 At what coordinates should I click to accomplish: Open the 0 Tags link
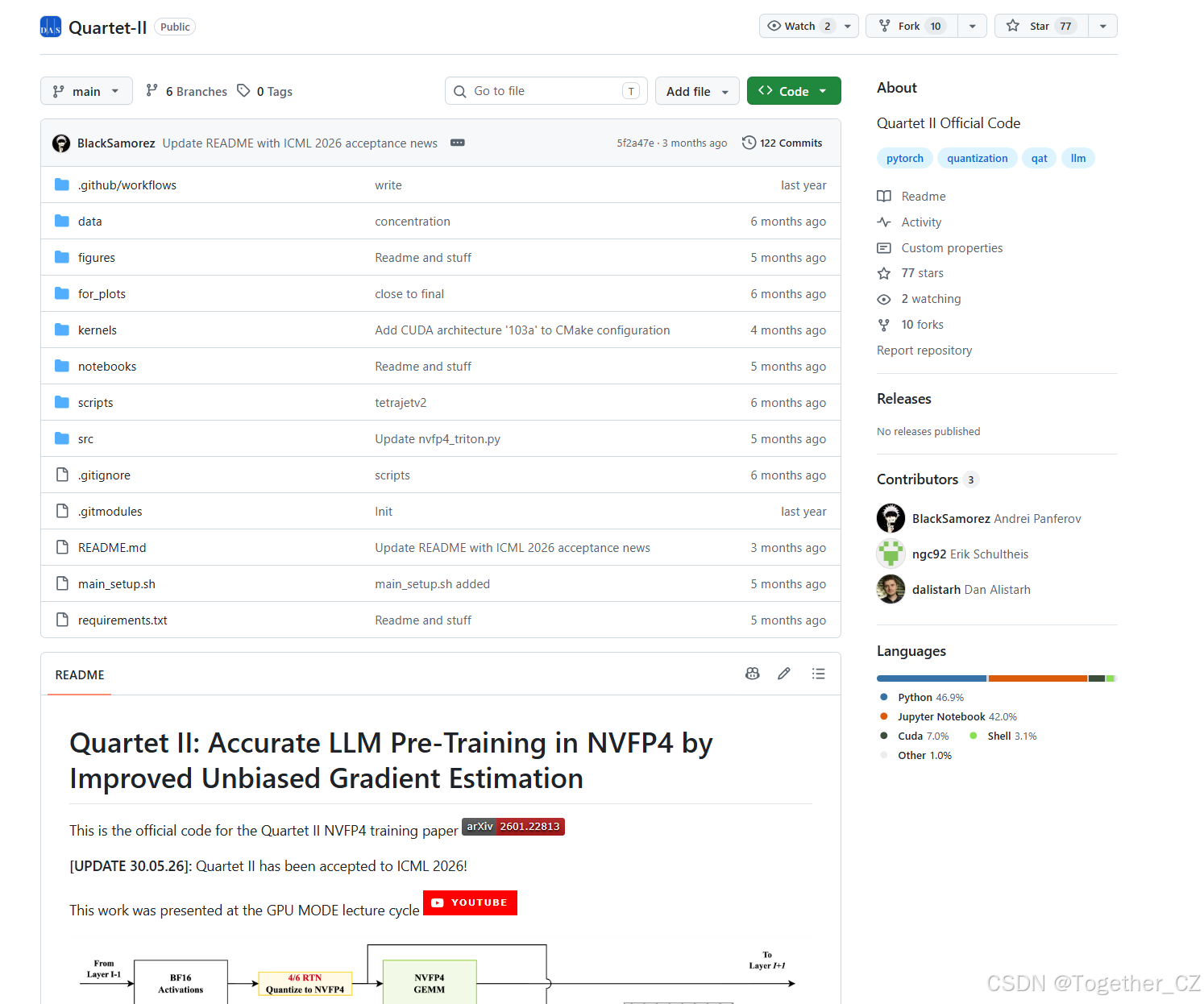[265, 91]
